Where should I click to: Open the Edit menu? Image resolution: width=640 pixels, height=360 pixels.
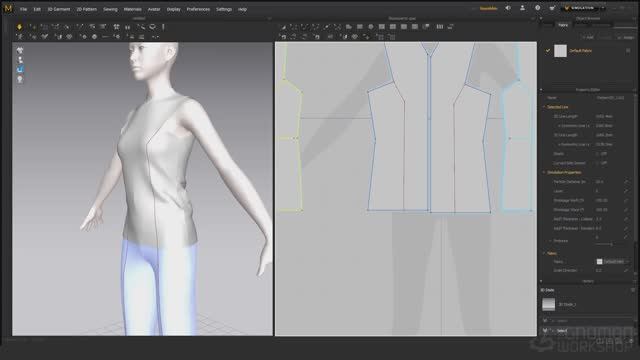coord(37,9)
